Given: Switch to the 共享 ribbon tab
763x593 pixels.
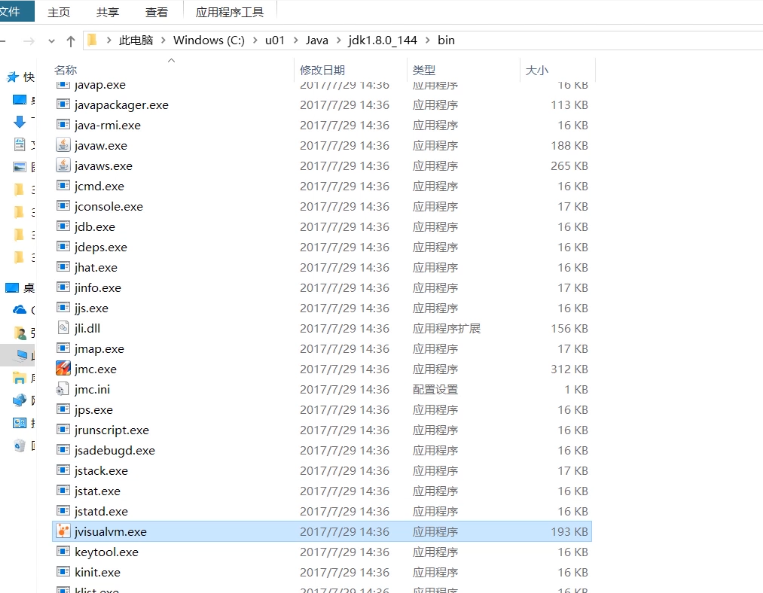Looking at the screenshot, I should [108, 12].
